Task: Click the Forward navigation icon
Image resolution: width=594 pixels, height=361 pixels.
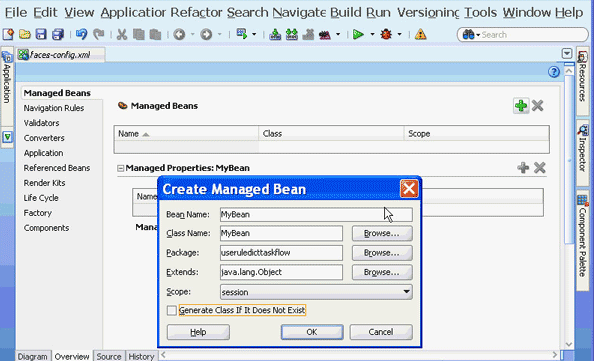Action: tap(206, 34)
